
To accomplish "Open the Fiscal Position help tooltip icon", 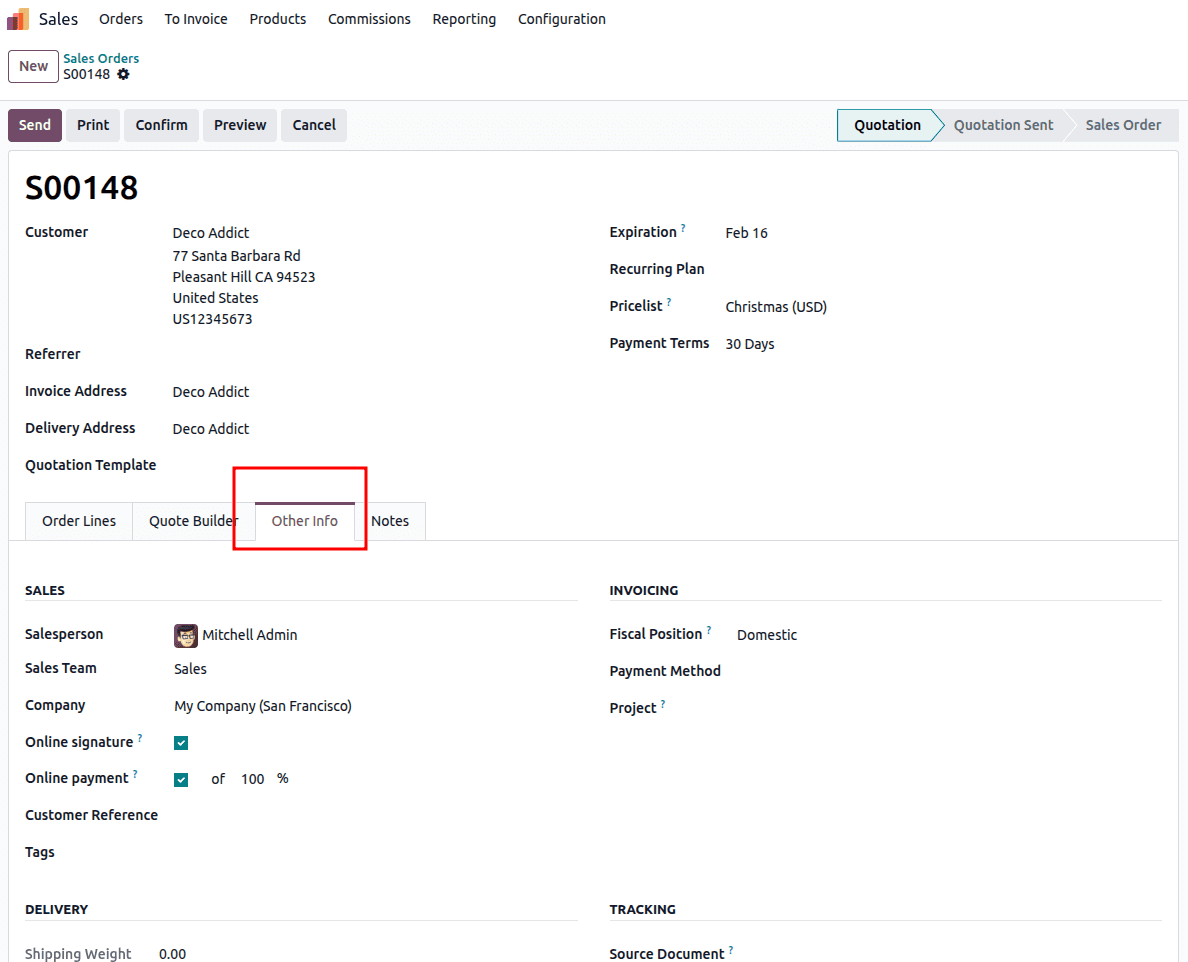I will (x=710, y=628).
